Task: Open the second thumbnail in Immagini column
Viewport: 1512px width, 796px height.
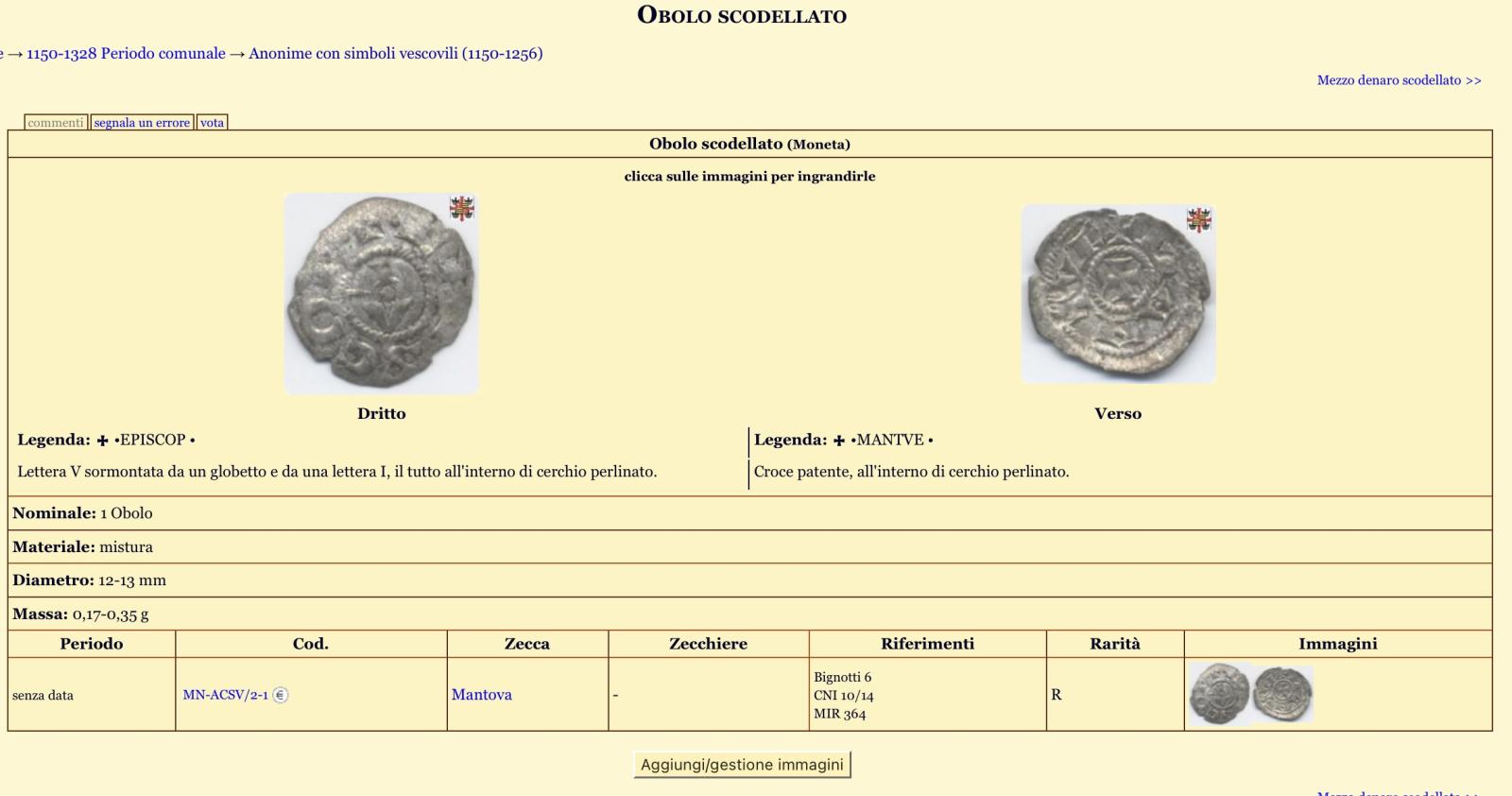Action: tap(1282, 694)
